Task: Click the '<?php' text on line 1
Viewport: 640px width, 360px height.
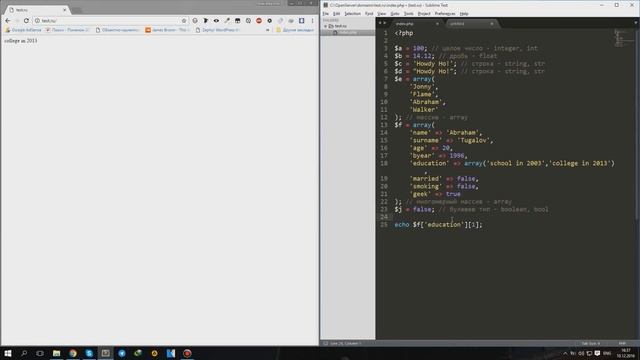Action: coord(404,33)
